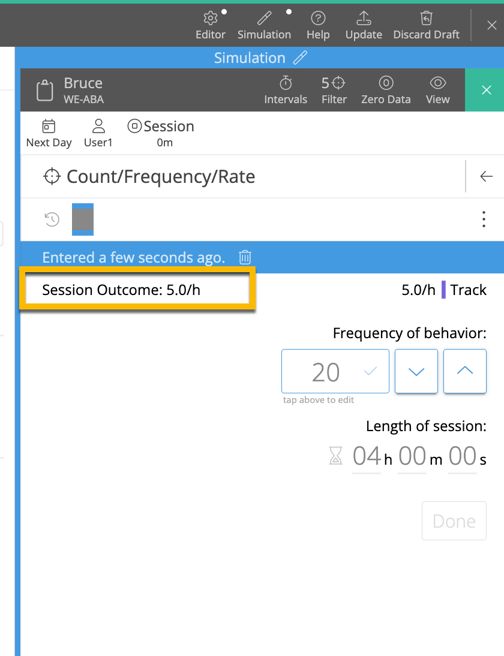504x656 pixels.
Task: Open Intervals stopwatch icon
Action: coord(286,83)
